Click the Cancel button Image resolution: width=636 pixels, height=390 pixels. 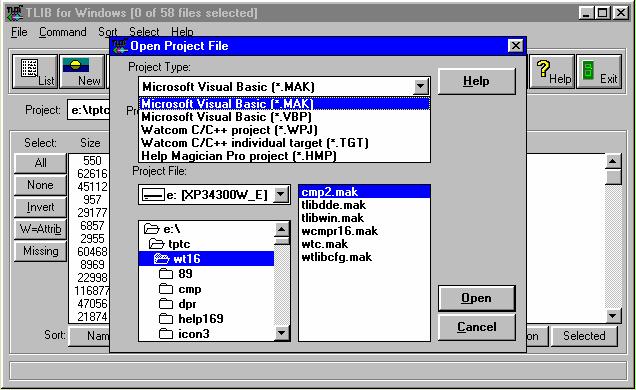477,327
